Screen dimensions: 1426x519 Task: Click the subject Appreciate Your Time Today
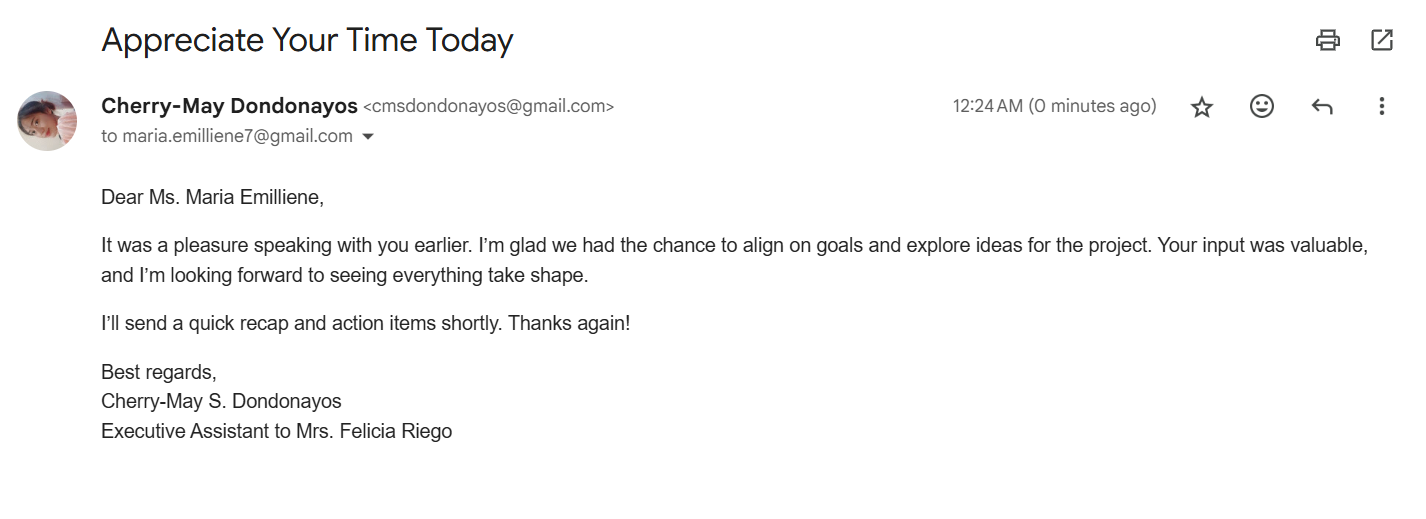tap(307, 40)
